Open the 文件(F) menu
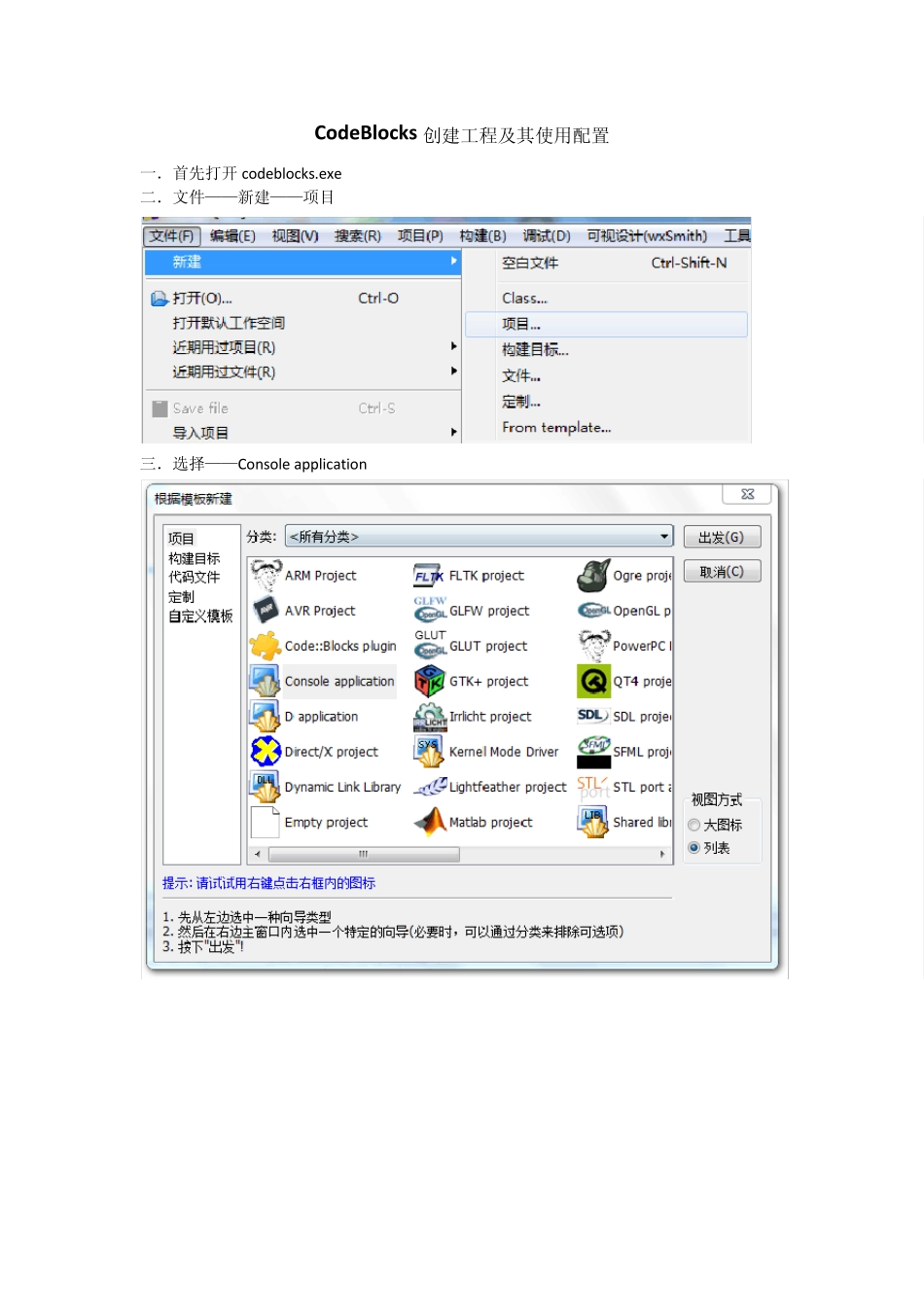This screenshot has height=1307, width=924. click(172, 236)
